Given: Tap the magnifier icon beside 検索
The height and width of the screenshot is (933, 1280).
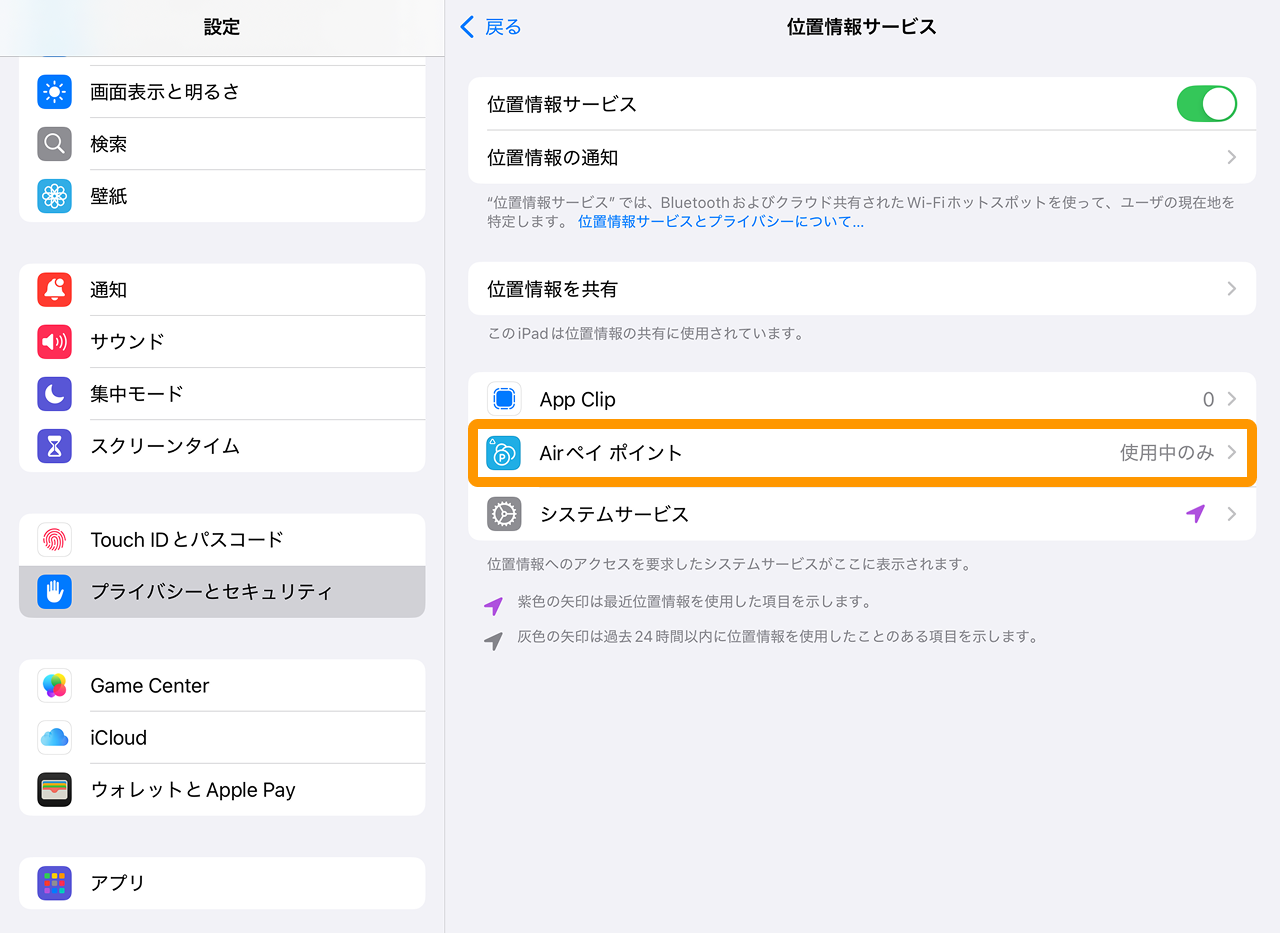Looking at the screenshot, I should [54, 144].
